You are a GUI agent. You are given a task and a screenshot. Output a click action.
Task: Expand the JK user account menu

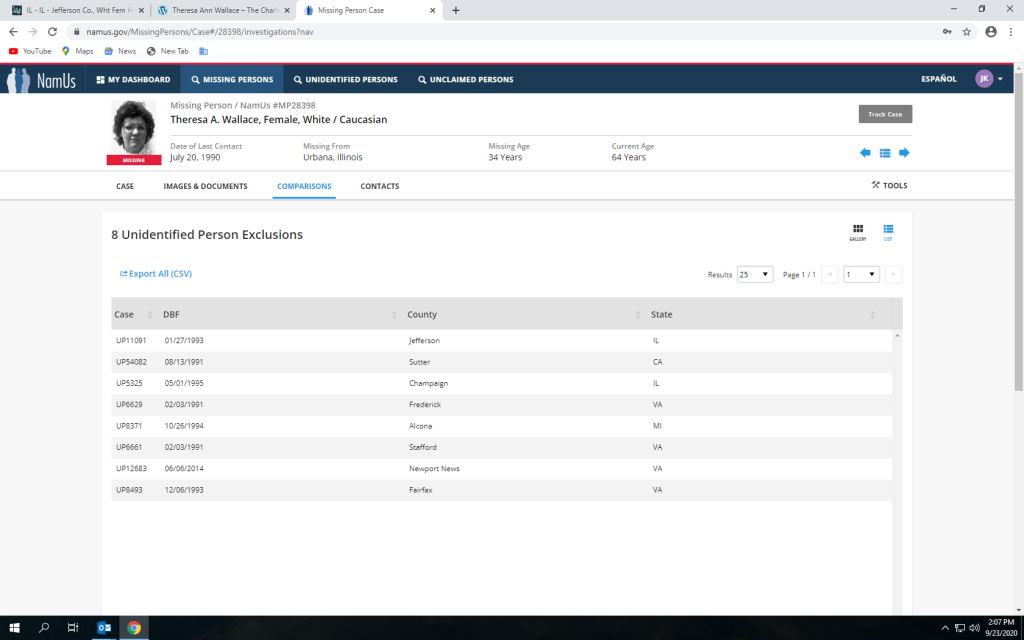(989, 79)
